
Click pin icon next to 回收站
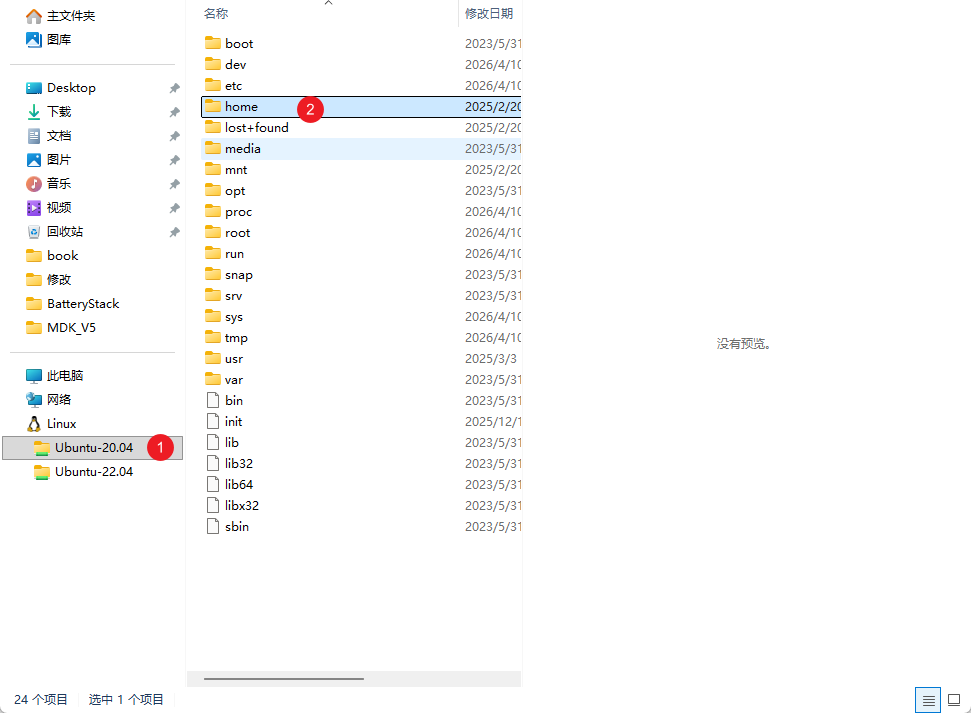click(175, 232)
